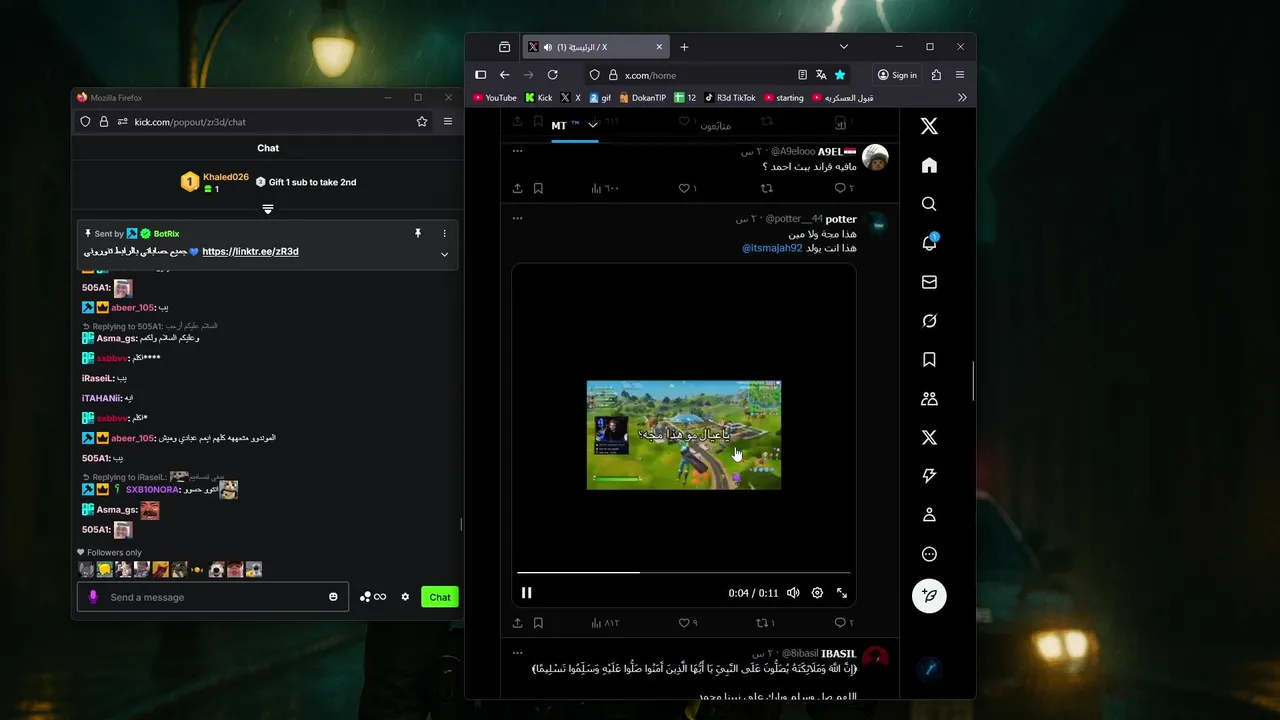Open Messages envelope in X sidebar
Screen dimensions: 1280x720
pyautogui.click(x=929, y=282)
